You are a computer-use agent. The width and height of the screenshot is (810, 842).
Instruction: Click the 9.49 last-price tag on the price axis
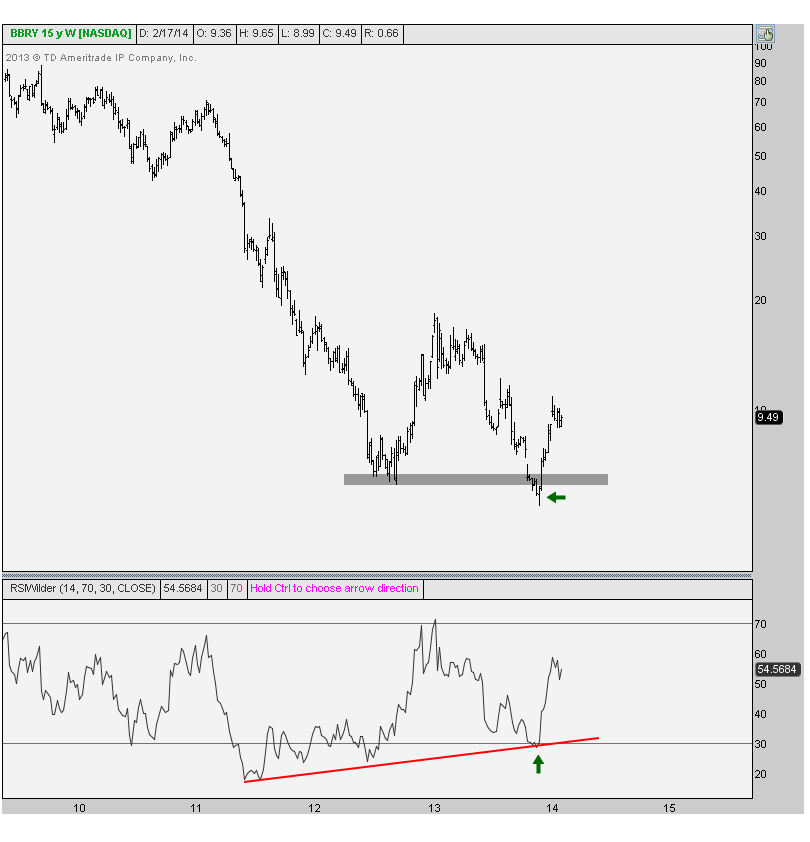(x=768, y=417)
